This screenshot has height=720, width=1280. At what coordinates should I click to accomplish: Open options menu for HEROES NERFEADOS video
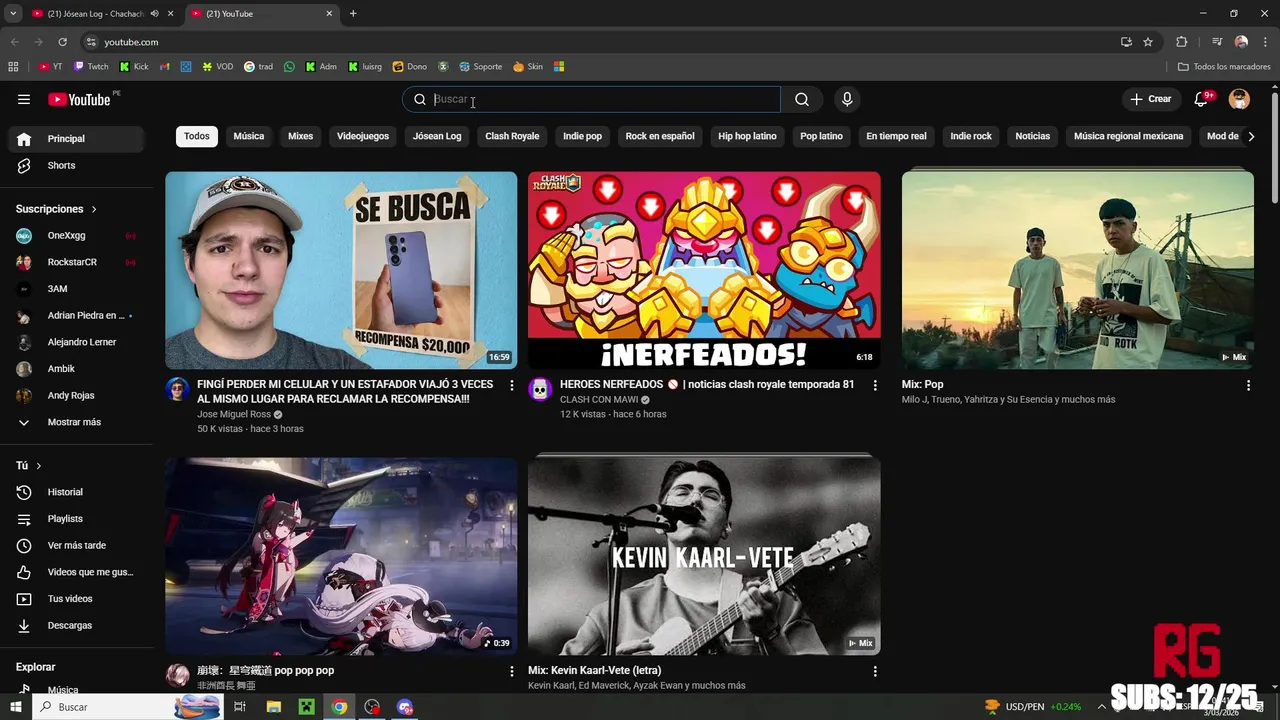click(875, 385)
